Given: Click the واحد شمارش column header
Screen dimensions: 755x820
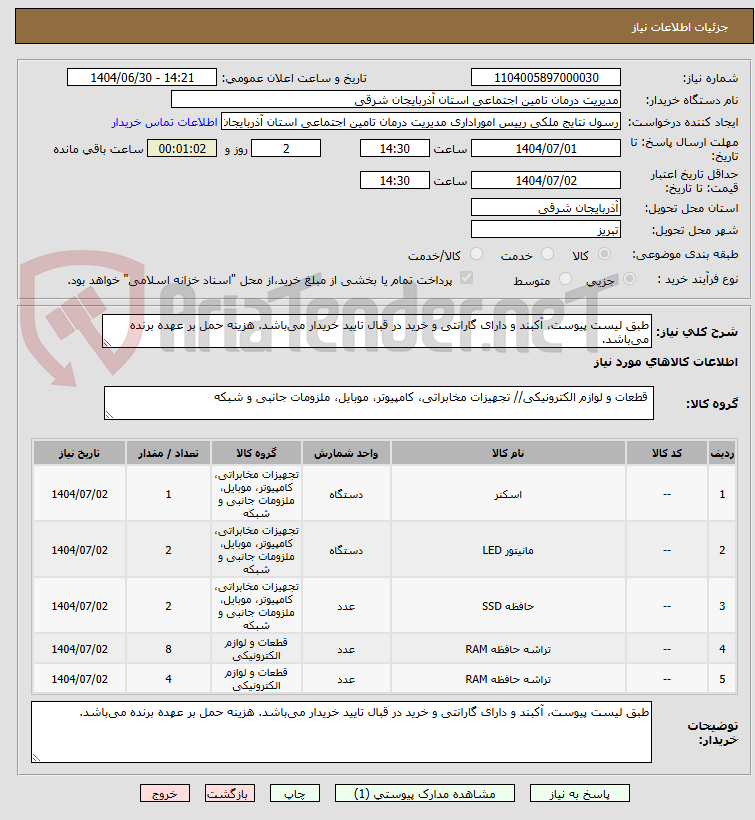Looking at the screenshot, I should (346, 453).
